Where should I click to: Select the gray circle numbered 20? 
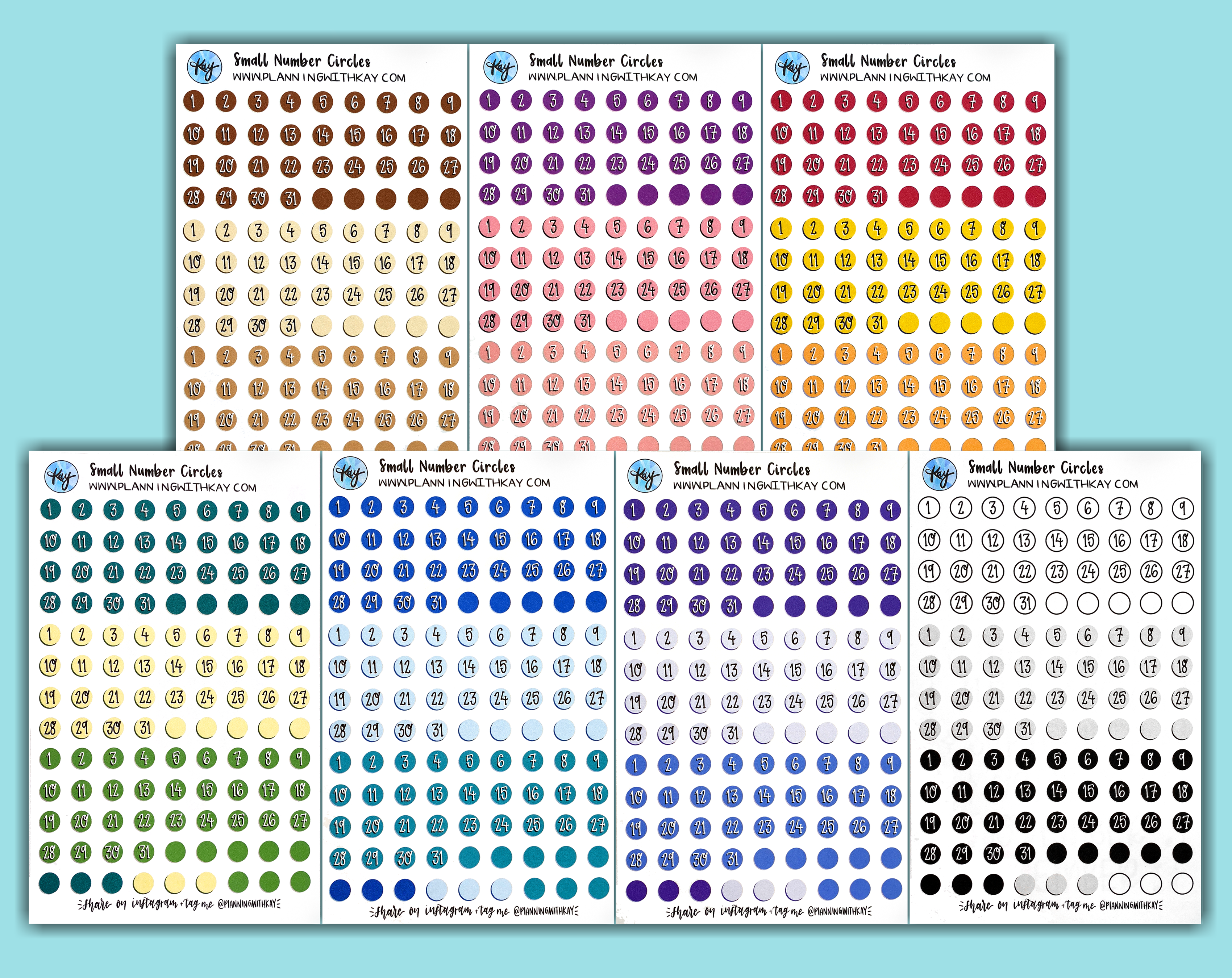(961, 698)
